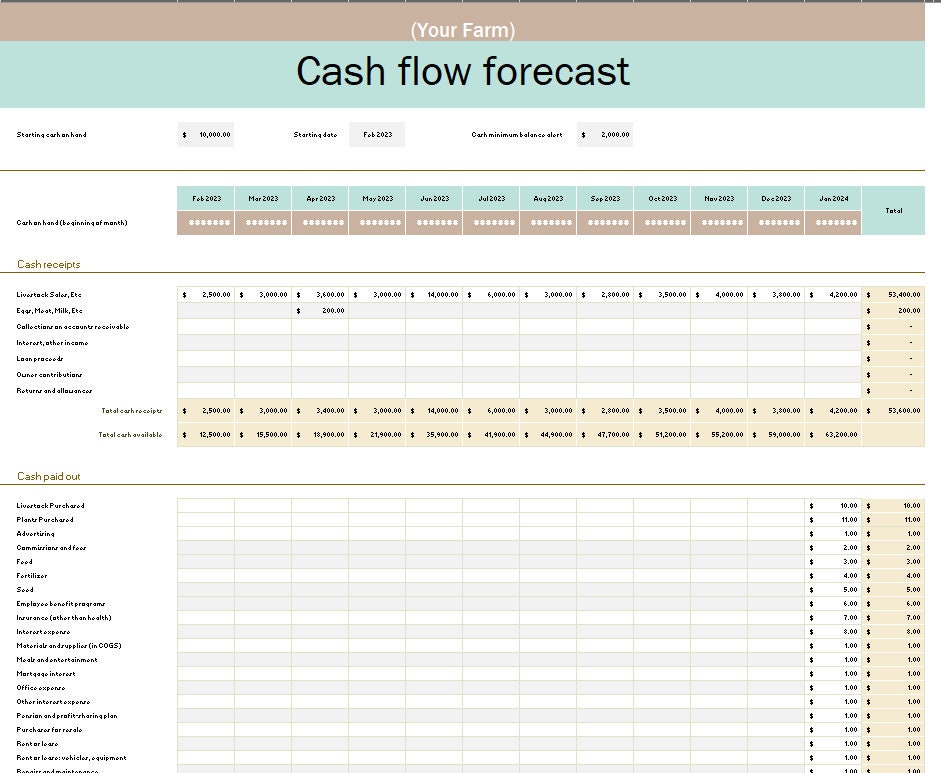This screenshot has width=941, height=773.
Task: Select the Feb 2023 column header
Action: [205, 198]
